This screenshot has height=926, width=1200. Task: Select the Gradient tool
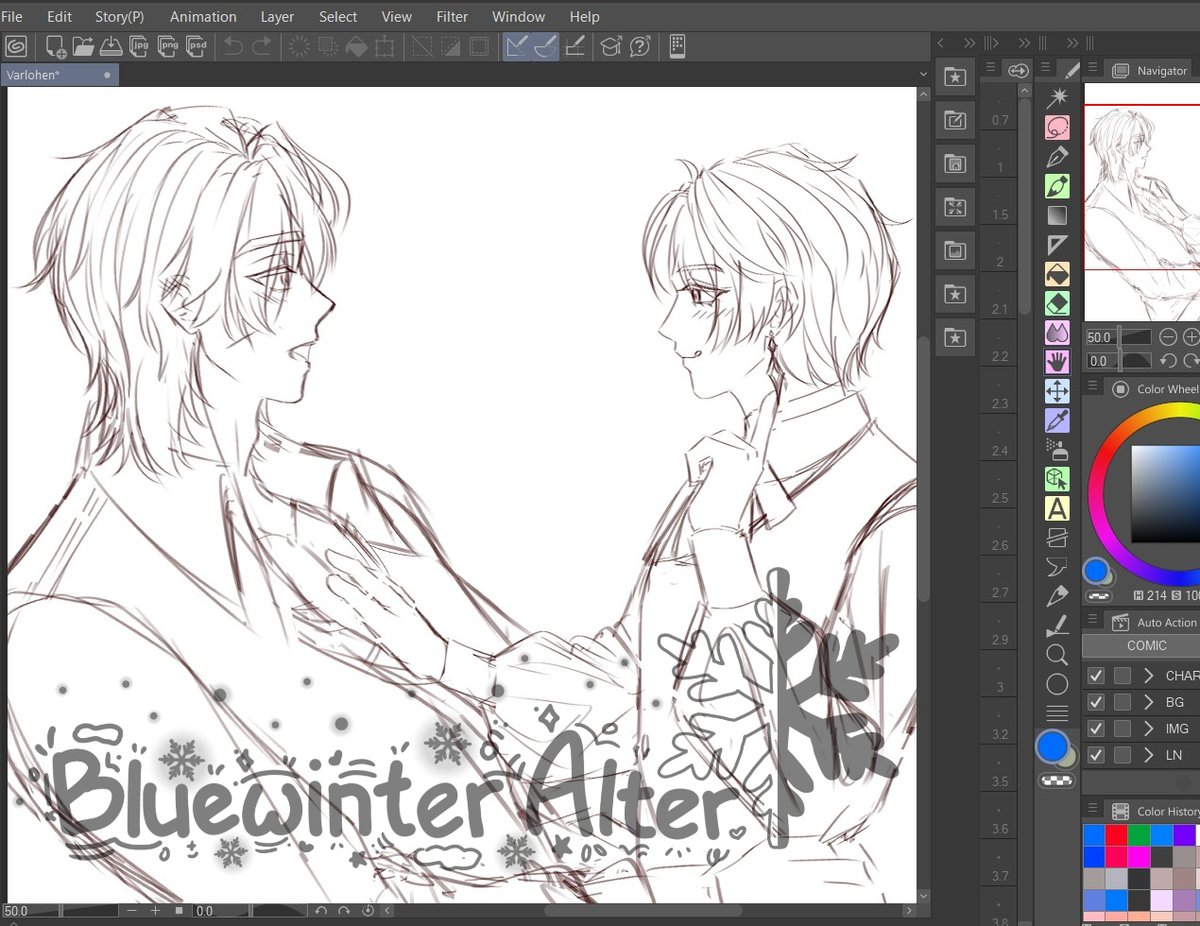pos(1057,215)
